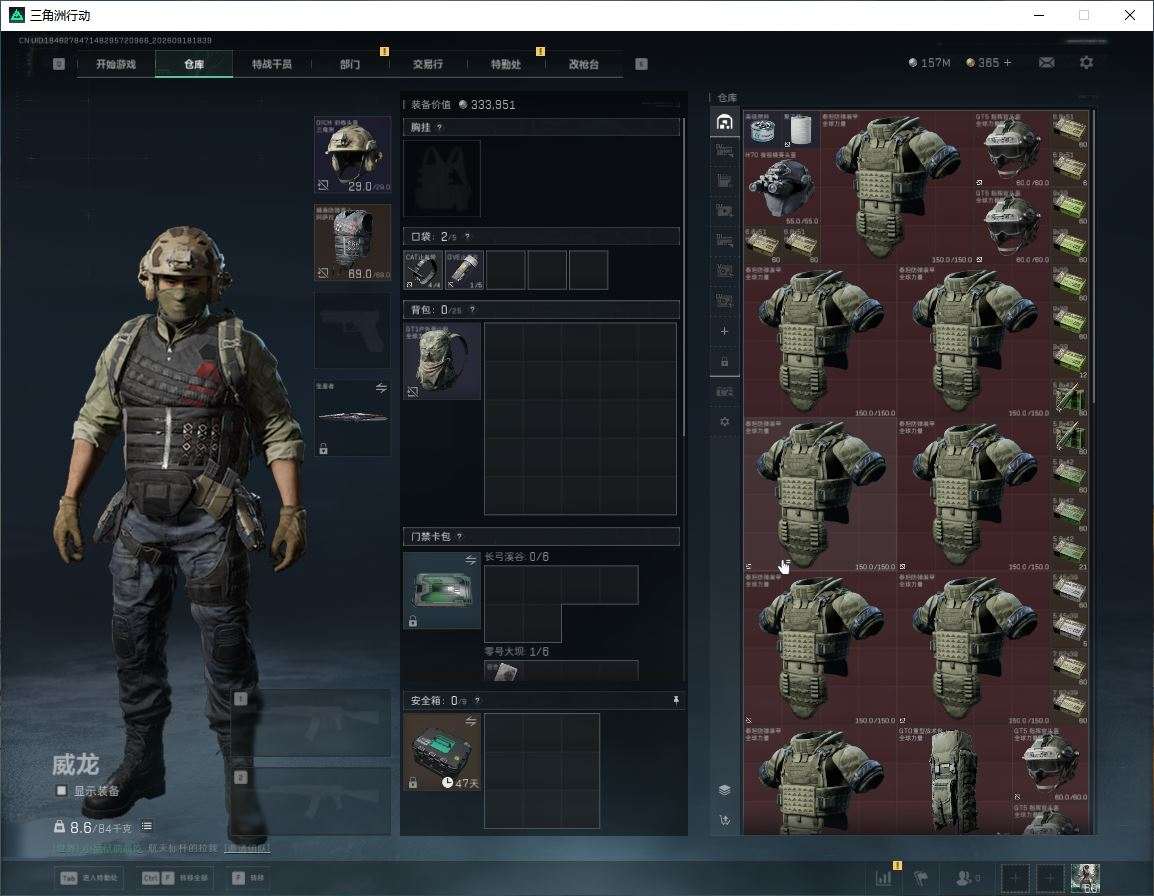The width and height of the screenshot is (1154, 896).
Task: Click the Tab 进入特勤处 button
Action: [x=89, y=878]
